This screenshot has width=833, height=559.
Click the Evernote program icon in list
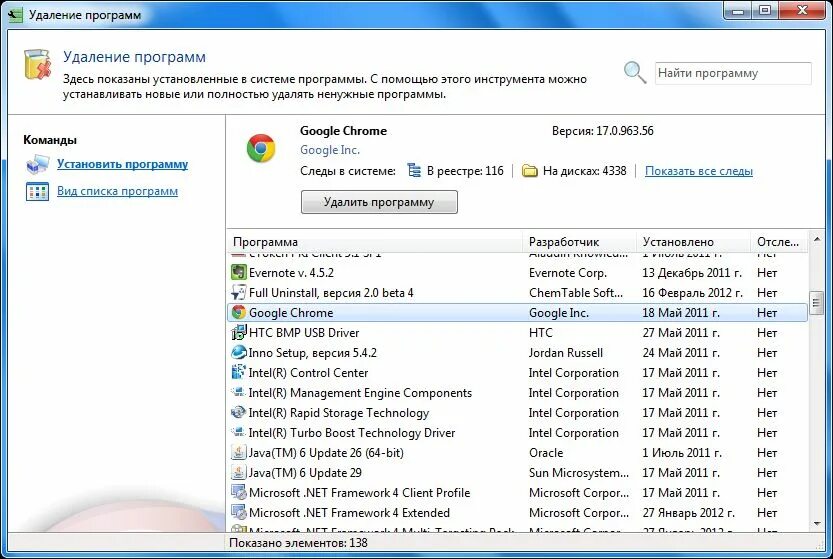pyautogui.click(x=239, y=273)
